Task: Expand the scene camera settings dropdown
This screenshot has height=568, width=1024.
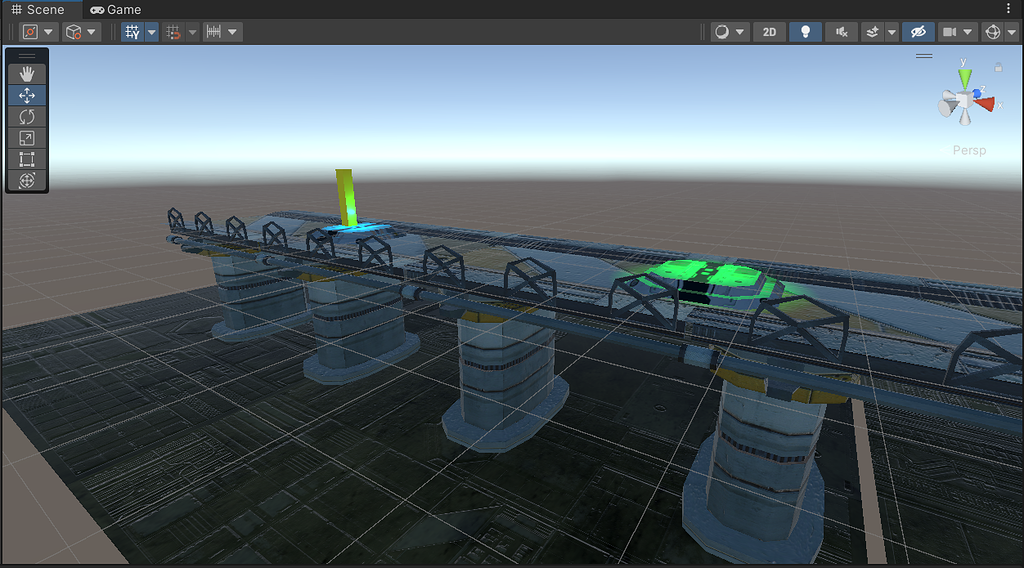Action: [968, 32]
